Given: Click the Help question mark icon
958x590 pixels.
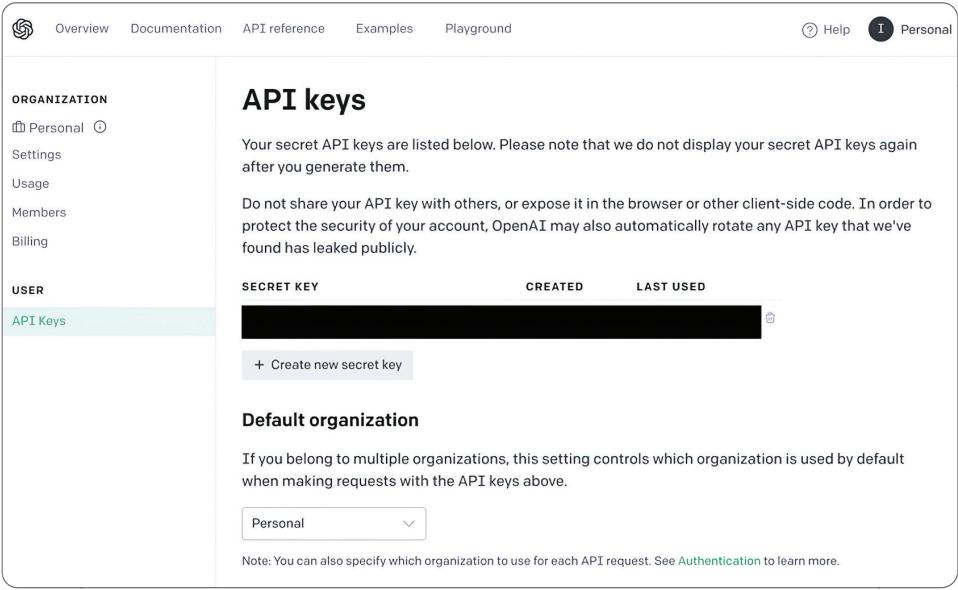Looking at the screenshot, I should [810, 30].
